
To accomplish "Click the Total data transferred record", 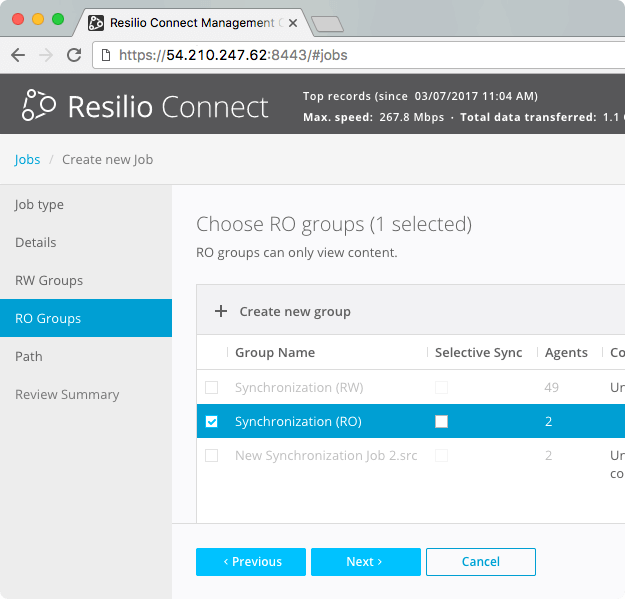I will (542, 117).
